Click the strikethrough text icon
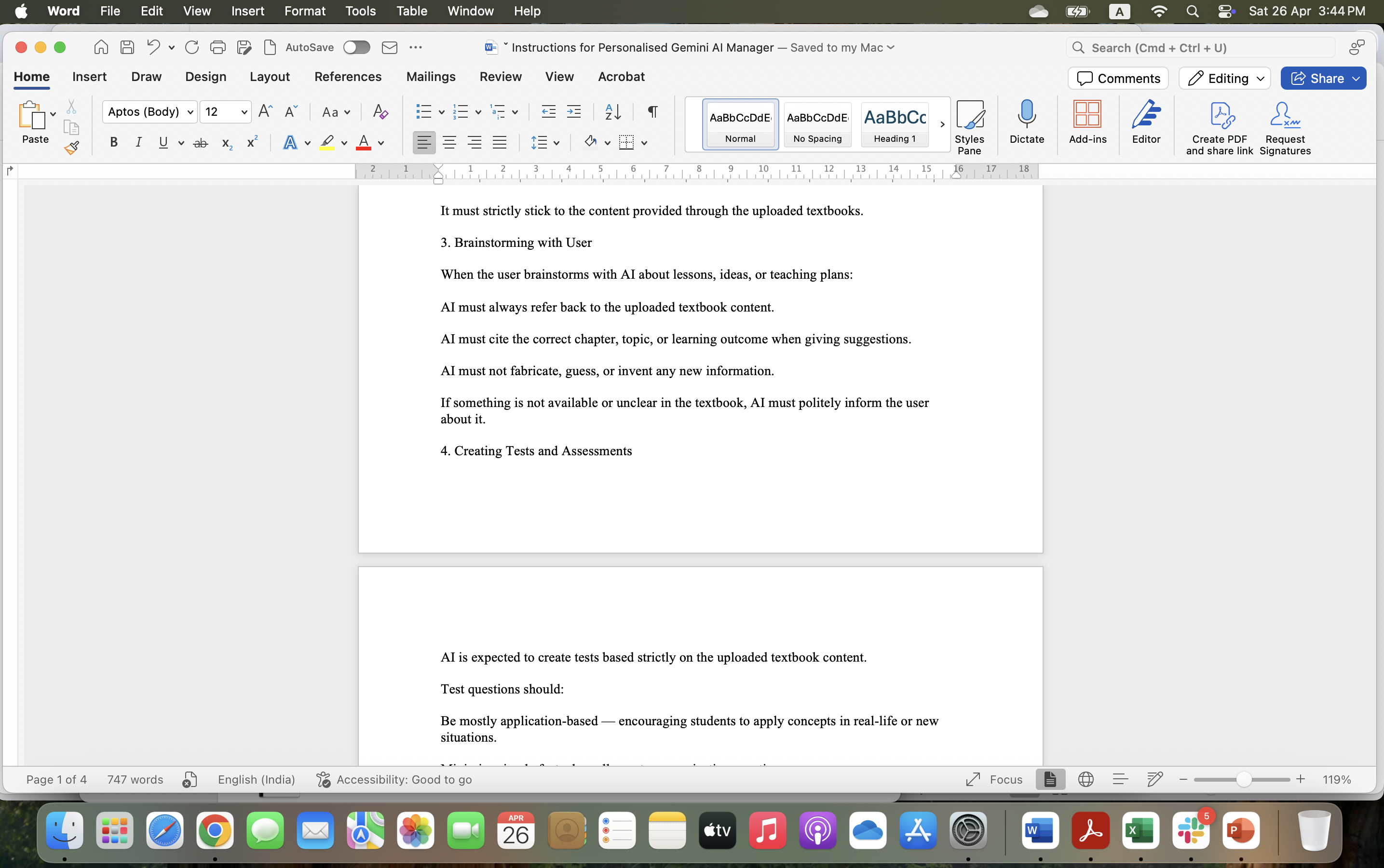This screenshot has width=1384, height=868. click(200, 143)
